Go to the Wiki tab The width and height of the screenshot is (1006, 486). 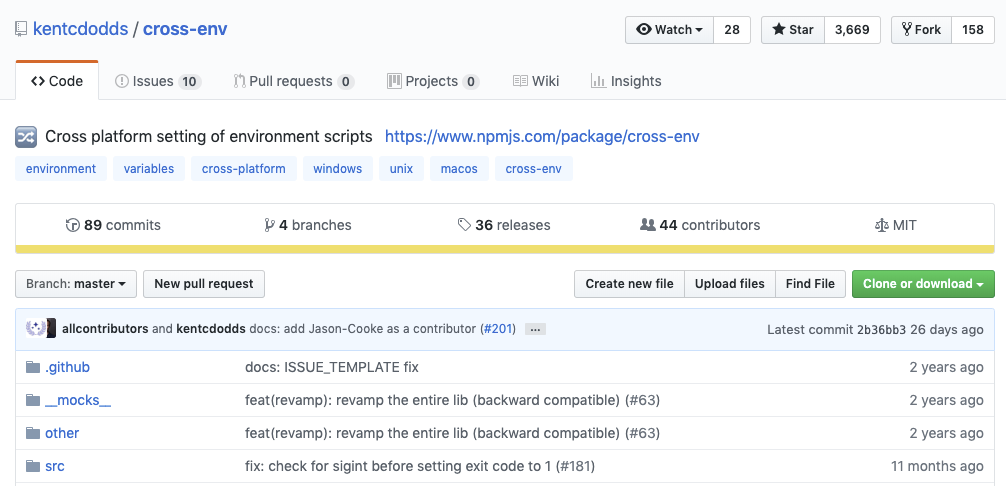point(536,81)
